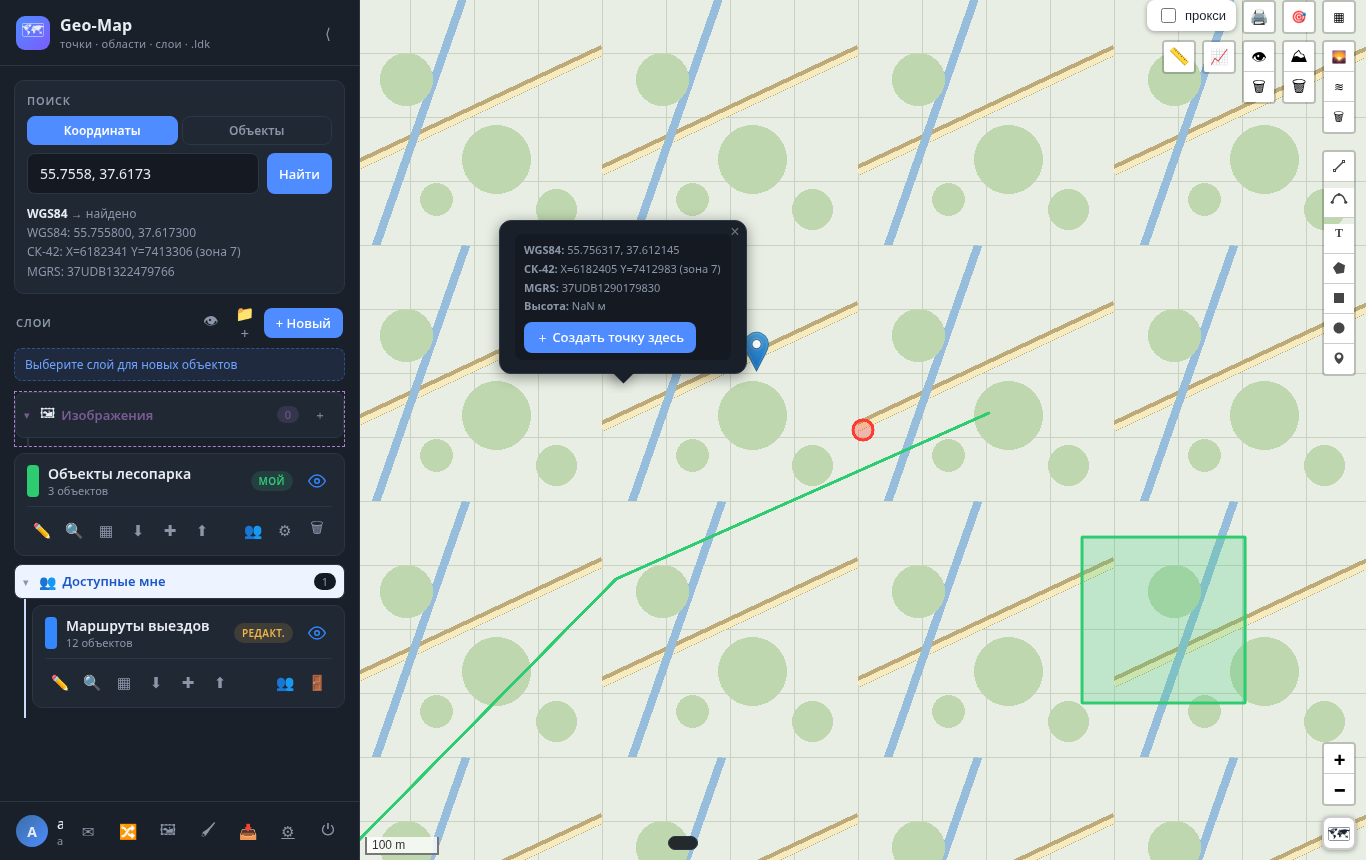The image size is (1366, 860).
Task: Click the grid icon in the top-right corner
Action: (1339, 17)
